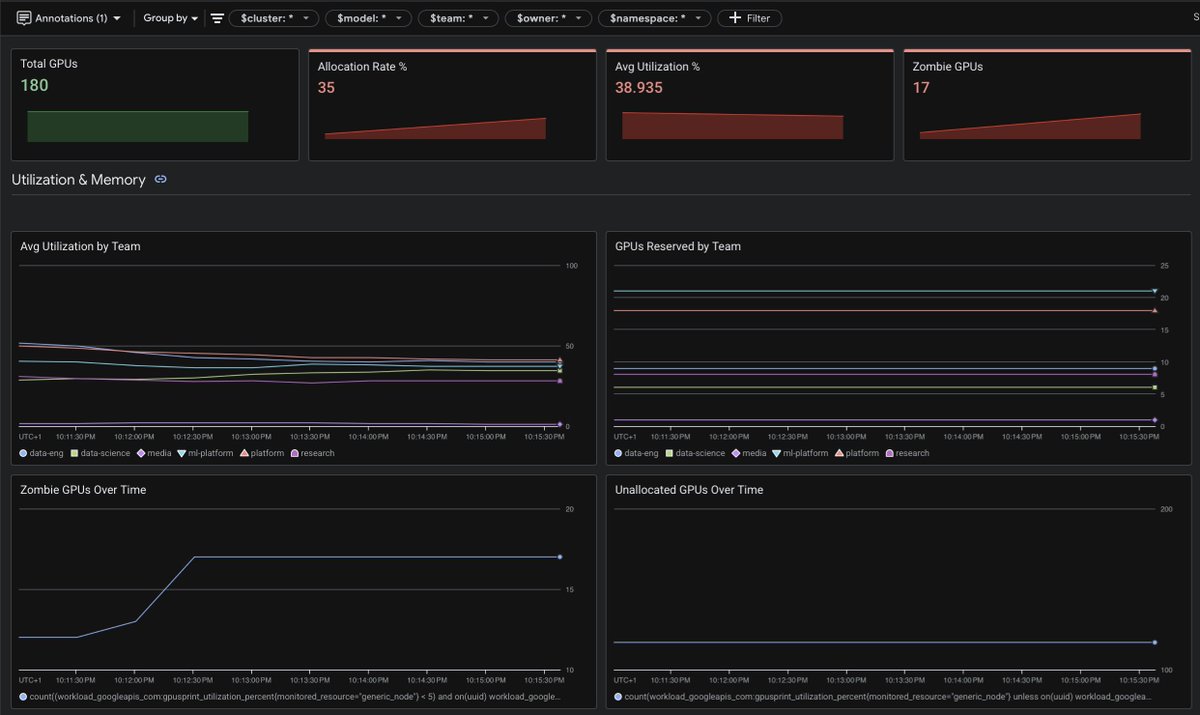
Task: Expand the $team filter chip
Action: (x=457, y=18)
